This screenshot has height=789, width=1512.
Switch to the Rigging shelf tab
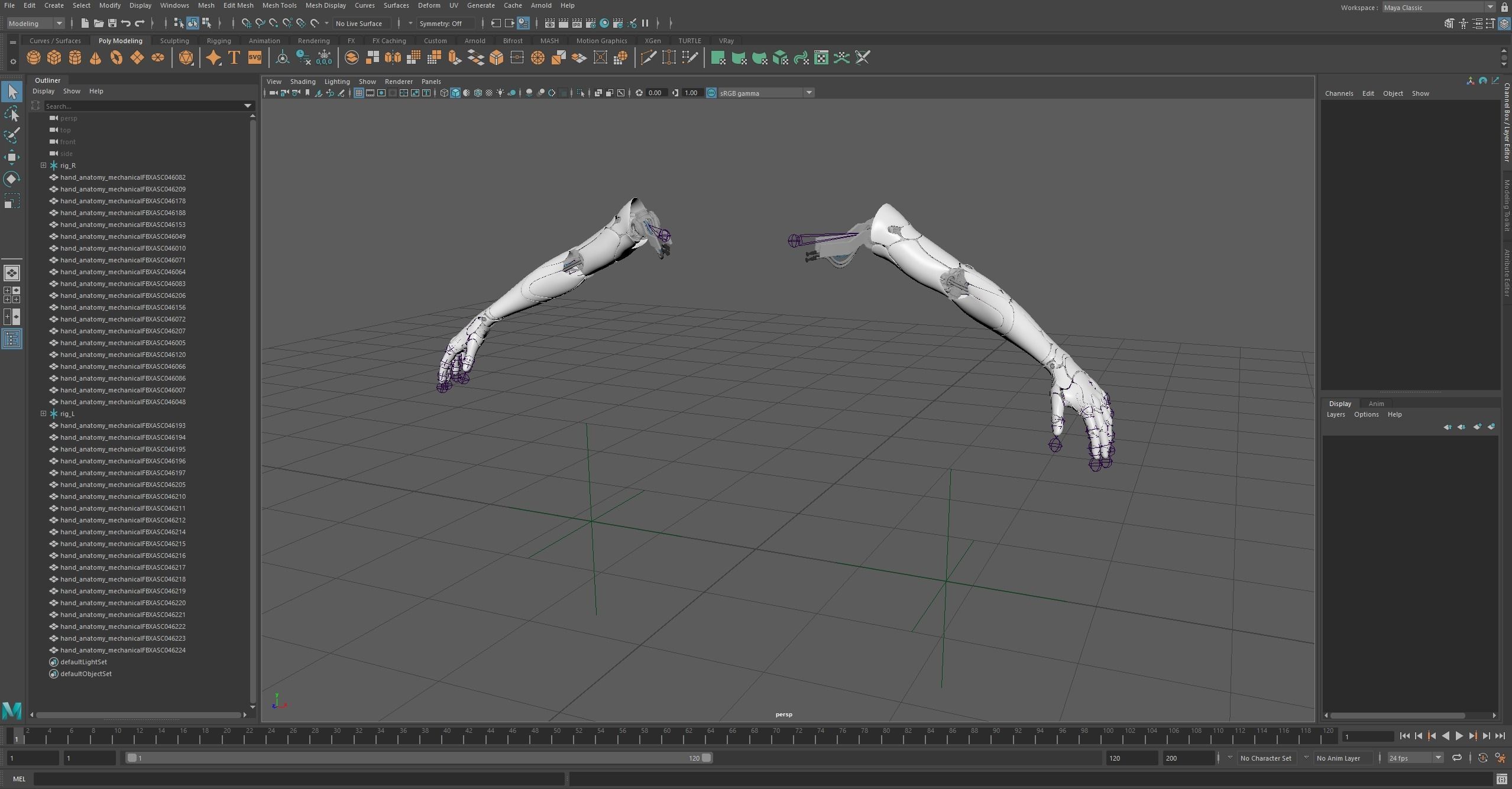pyautogui.click(x=219, y=41)
